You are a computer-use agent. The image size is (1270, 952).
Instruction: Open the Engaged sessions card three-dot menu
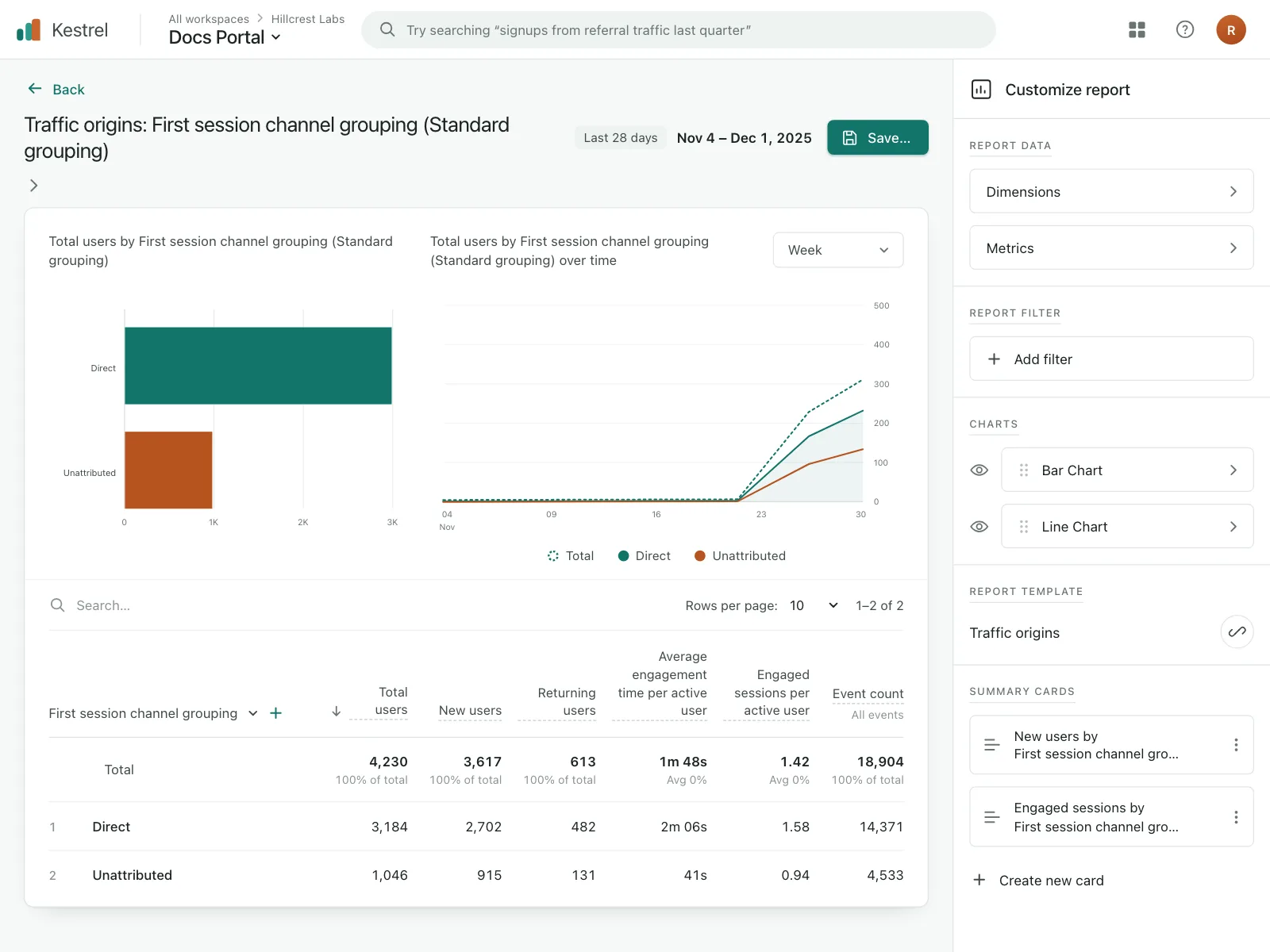(x=1236, y=817)
